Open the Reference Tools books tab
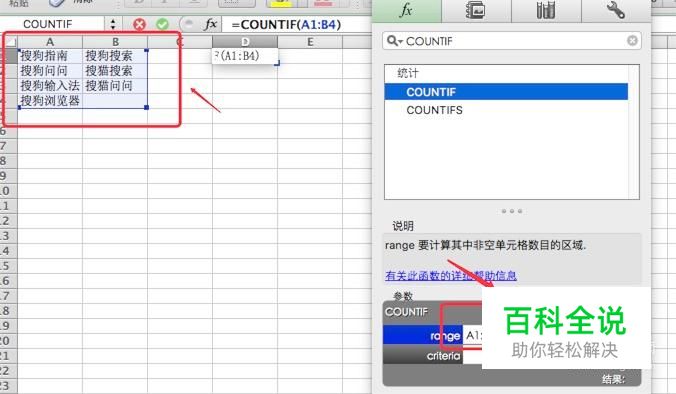Screen dimensions: 676x394 pos(546,10)
